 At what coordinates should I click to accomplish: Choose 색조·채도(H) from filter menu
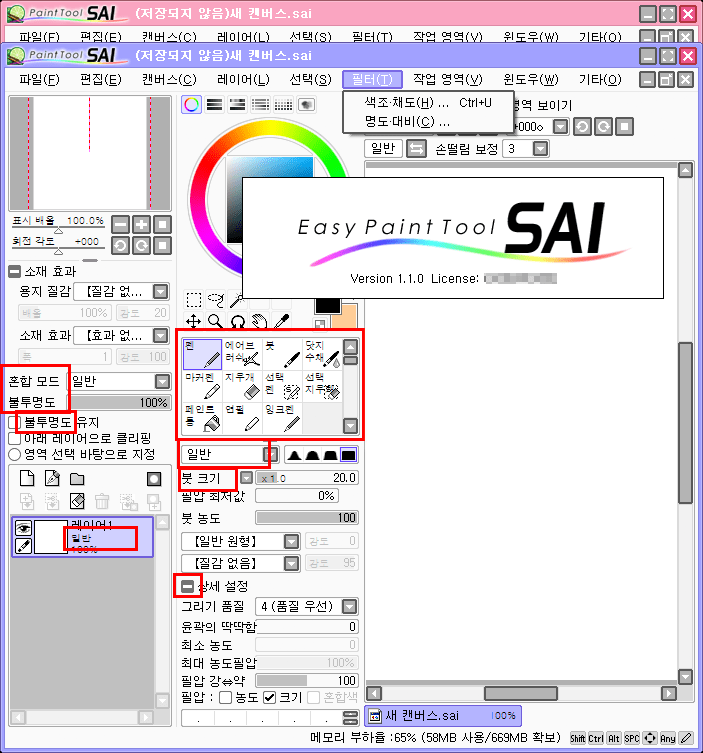(x=428, y=103)
